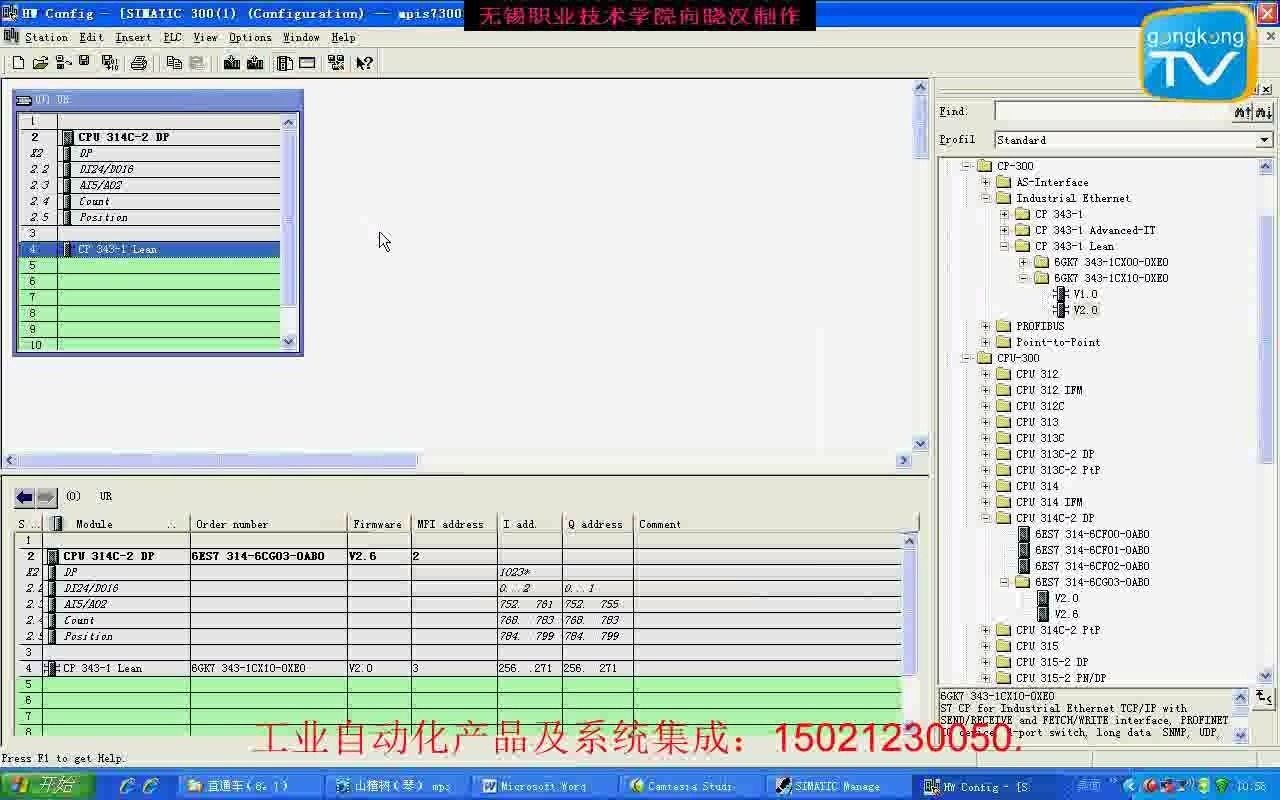Click the Print toolbar icon
The width and height of the screenshot is (1280, 800).
(x=139, y=63)
